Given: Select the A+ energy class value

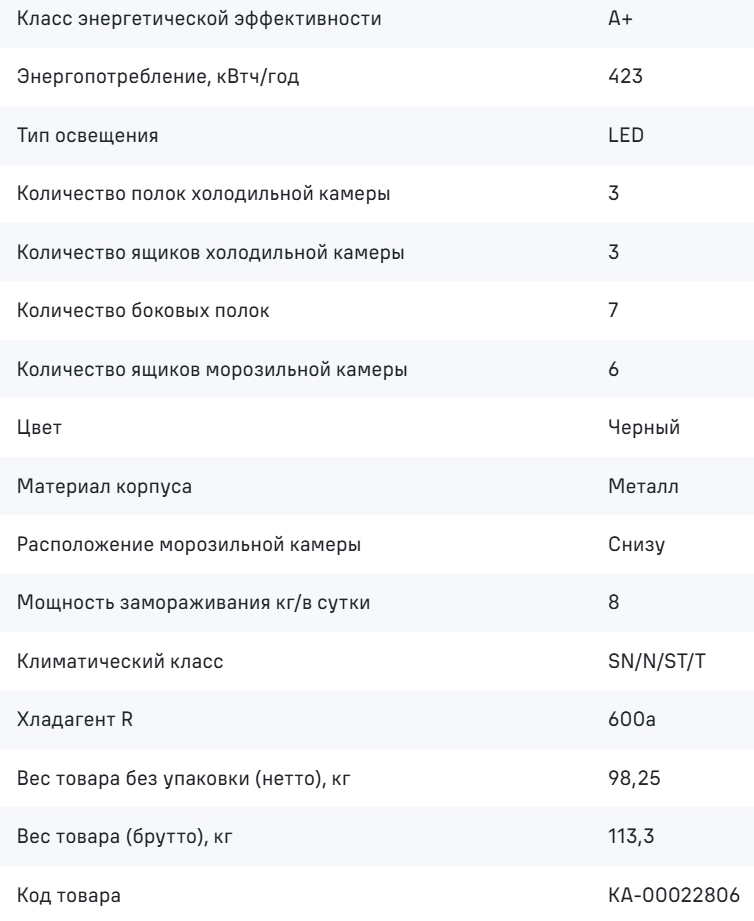Looking at the screenshot, I should 620,19.
